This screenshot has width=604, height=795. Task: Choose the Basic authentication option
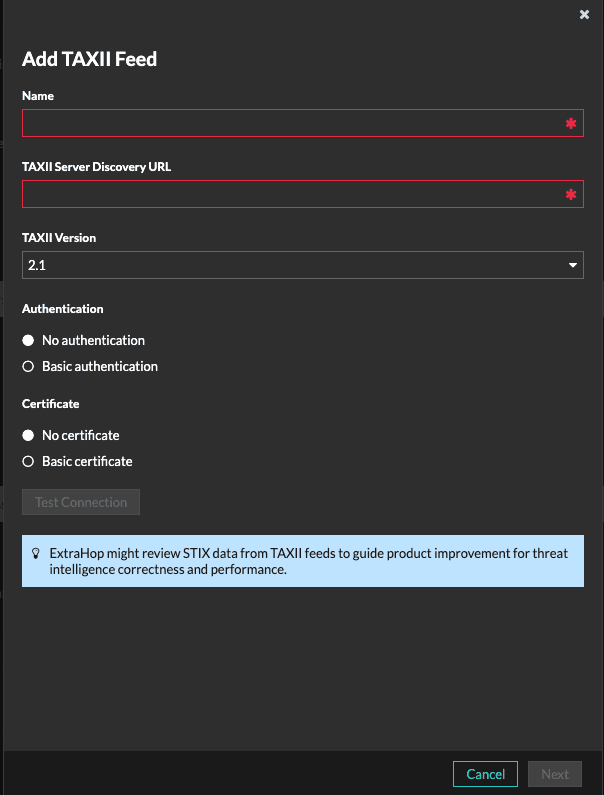[x=29, y=367]
